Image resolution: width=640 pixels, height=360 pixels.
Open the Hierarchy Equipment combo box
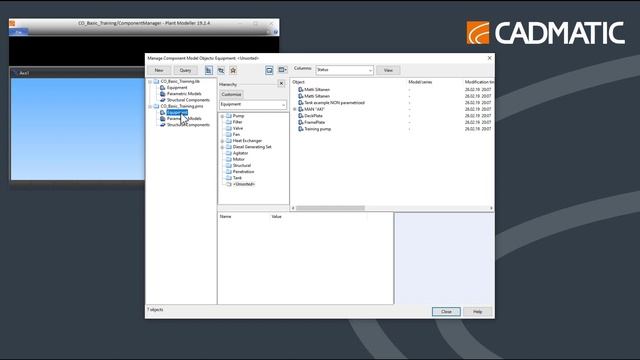(253, 104)
